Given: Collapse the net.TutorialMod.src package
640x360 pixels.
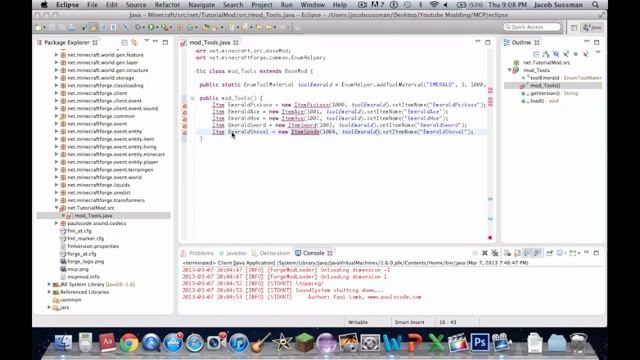Looking at the screenshot, I should (56, 208).
